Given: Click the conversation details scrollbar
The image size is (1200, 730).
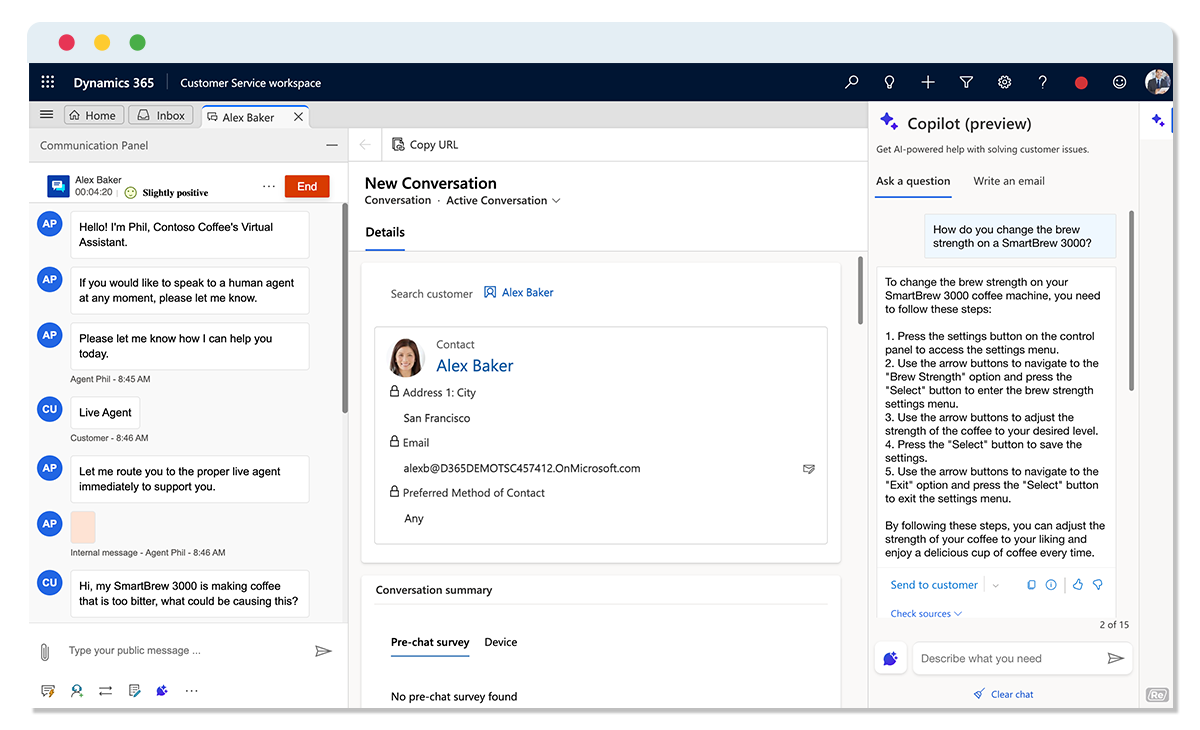Looking at the screenshot, I should click(860, 290).
